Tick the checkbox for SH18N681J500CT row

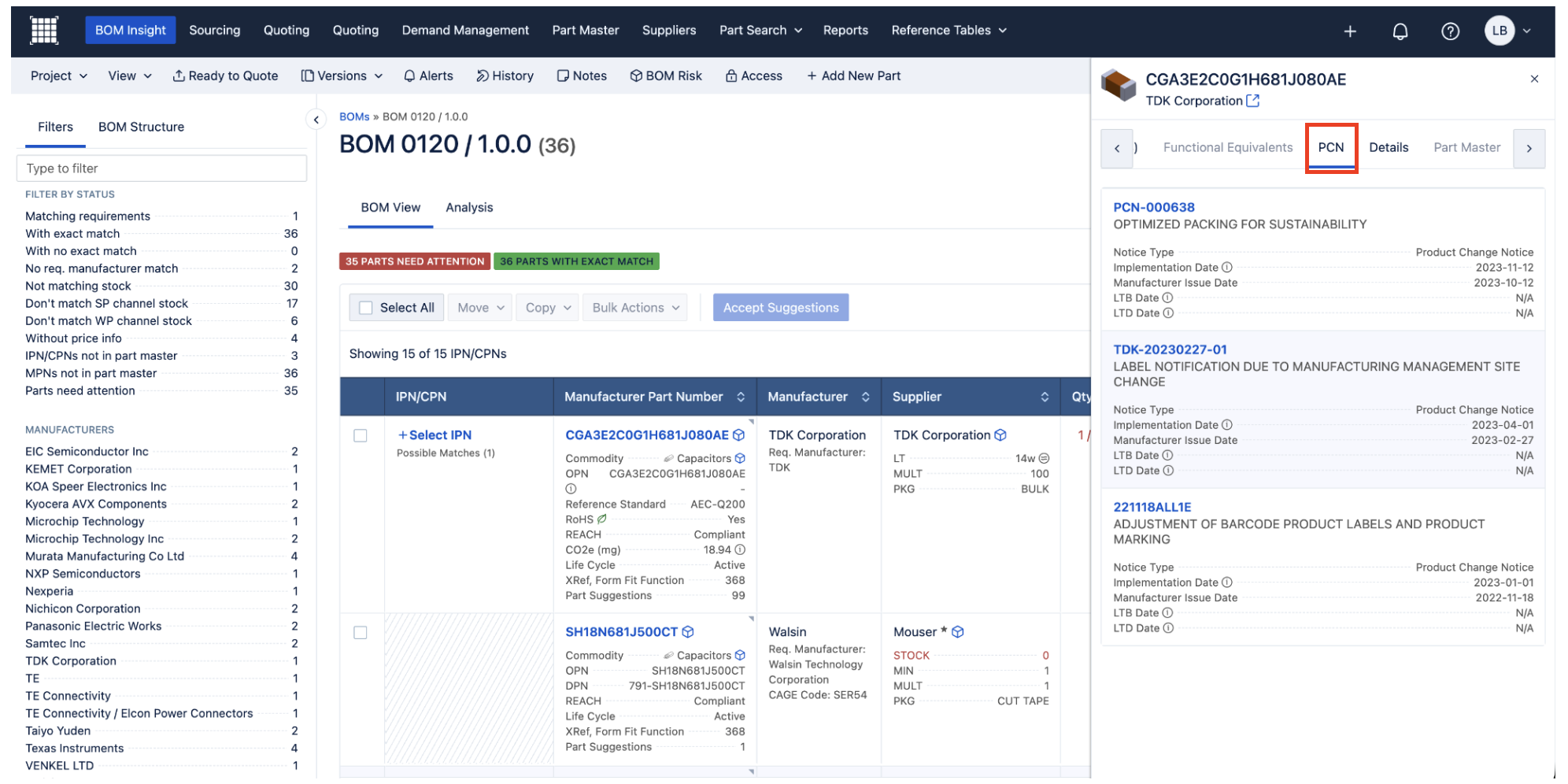[361, 633]
